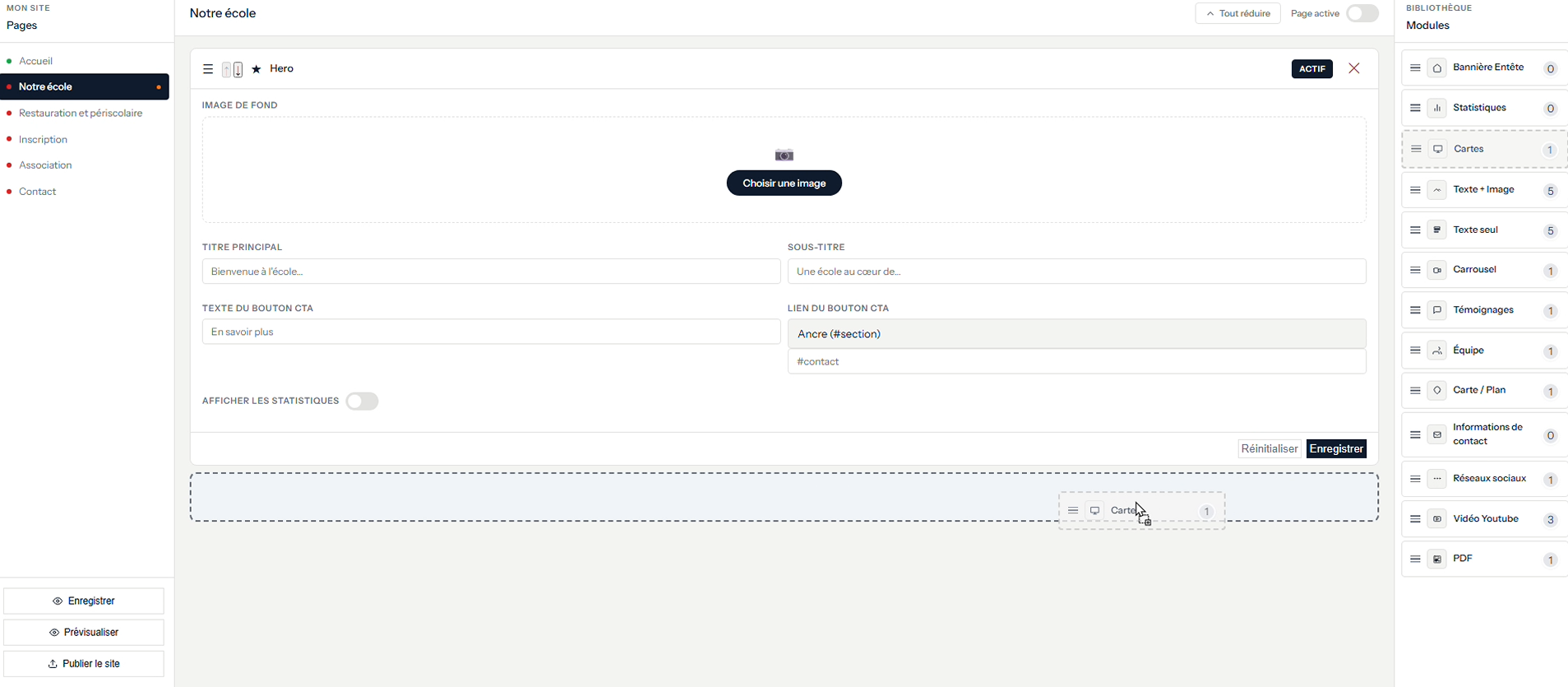Focus the Sous-titre input field

[1076, 272]
